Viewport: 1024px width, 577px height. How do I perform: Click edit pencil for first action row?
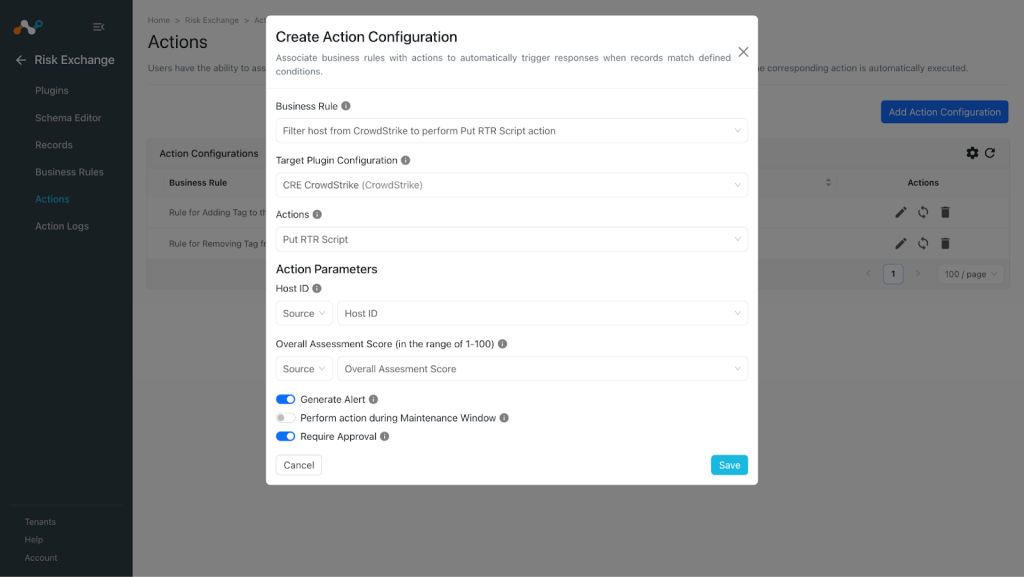(x=901, y=212)
